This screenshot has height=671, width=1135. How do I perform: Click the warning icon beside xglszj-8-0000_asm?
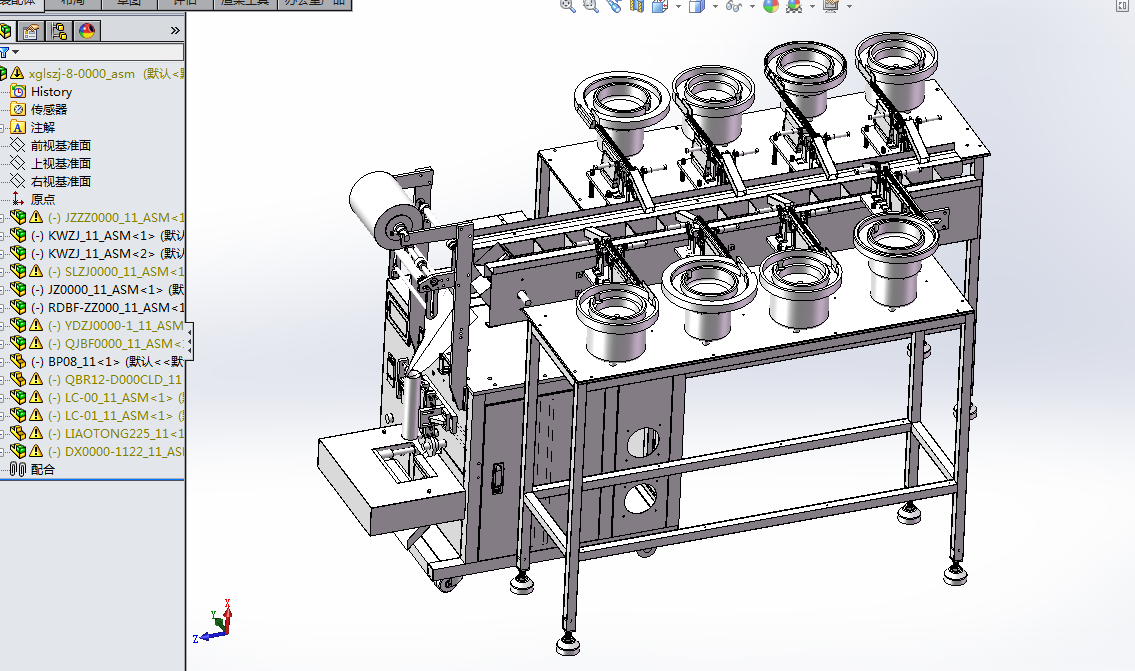tap(17, 73)
